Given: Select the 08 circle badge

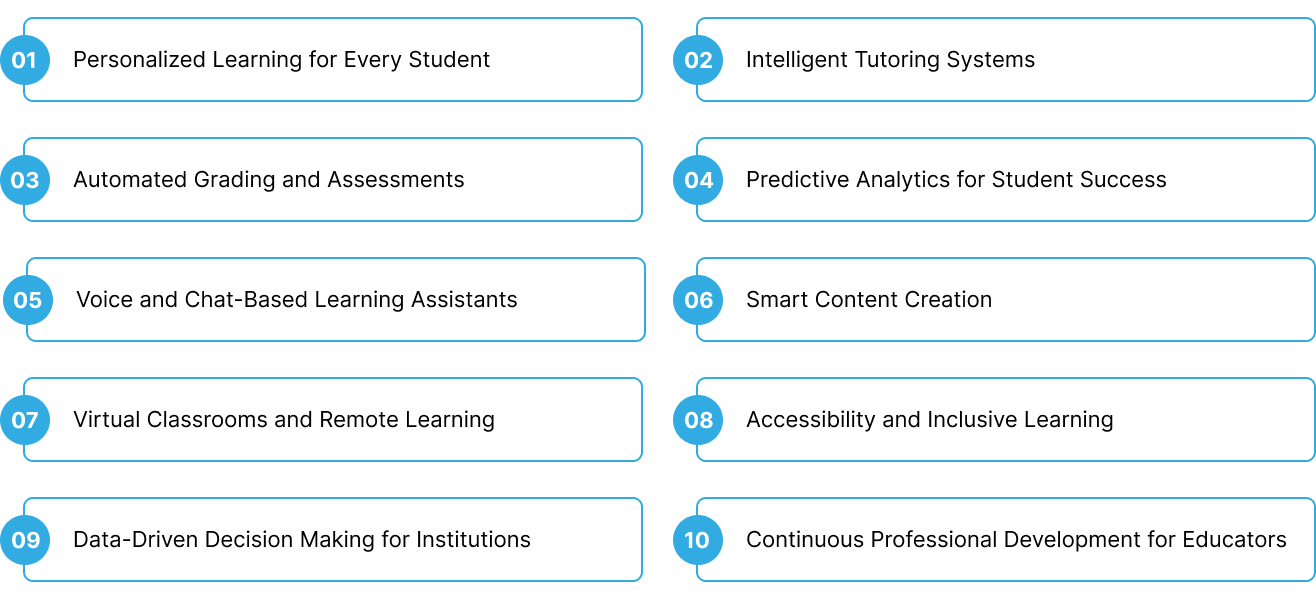Looking at the screenshot, I should [698, 420].
